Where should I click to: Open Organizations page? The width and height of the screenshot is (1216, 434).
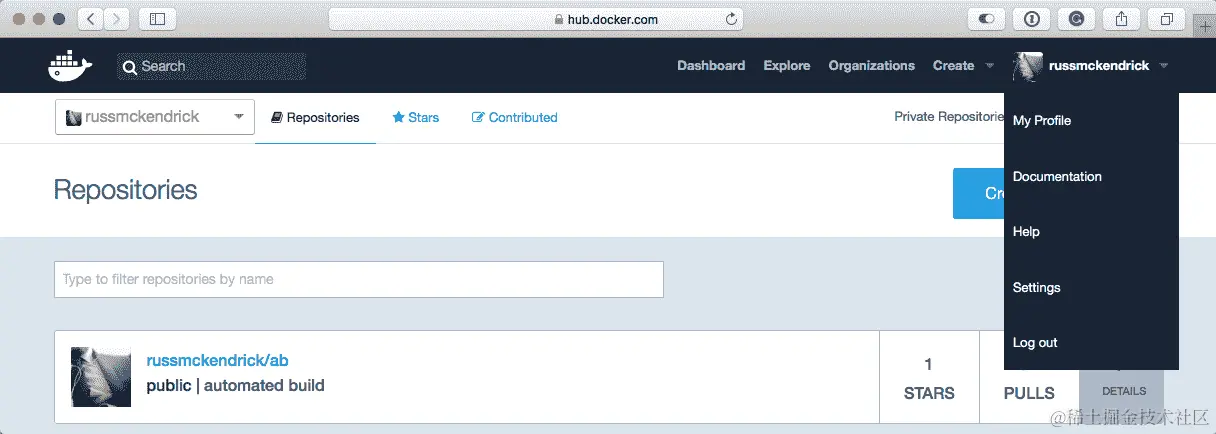871,66
